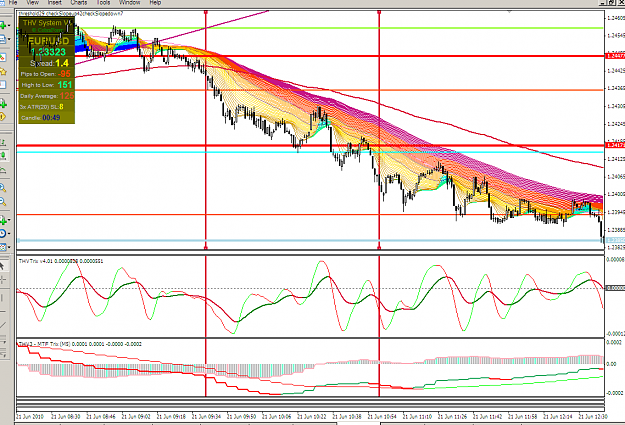625x425 pixels.
Task: Click the High to Low 151 row
Action: [46, 85]
